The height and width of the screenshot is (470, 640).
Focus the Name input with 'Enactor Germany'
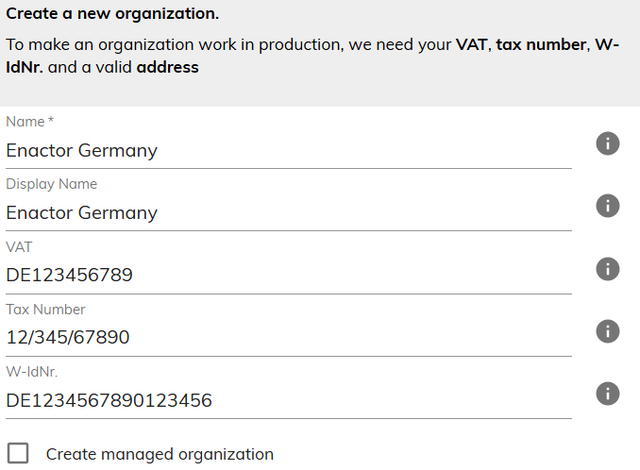point(288,151)
